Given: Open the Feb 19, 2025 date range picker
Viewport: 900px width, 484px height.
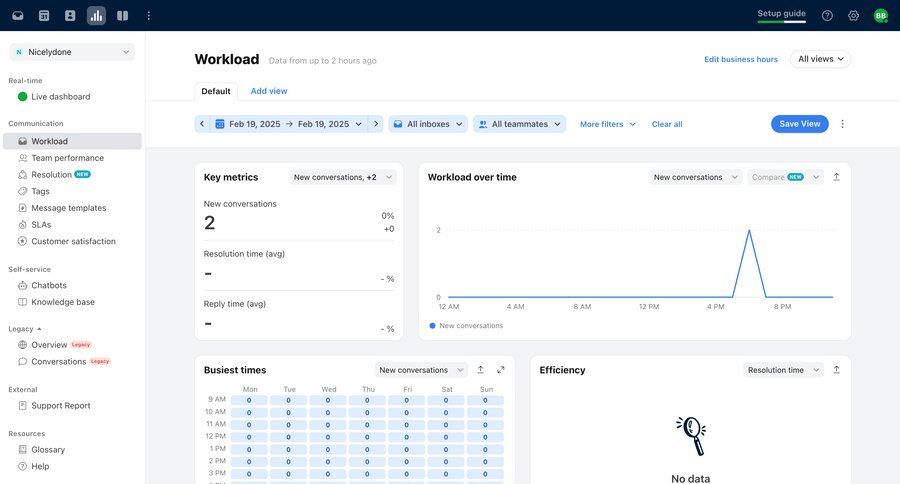Looking at the screenshot, I should (x=289, y=124).
